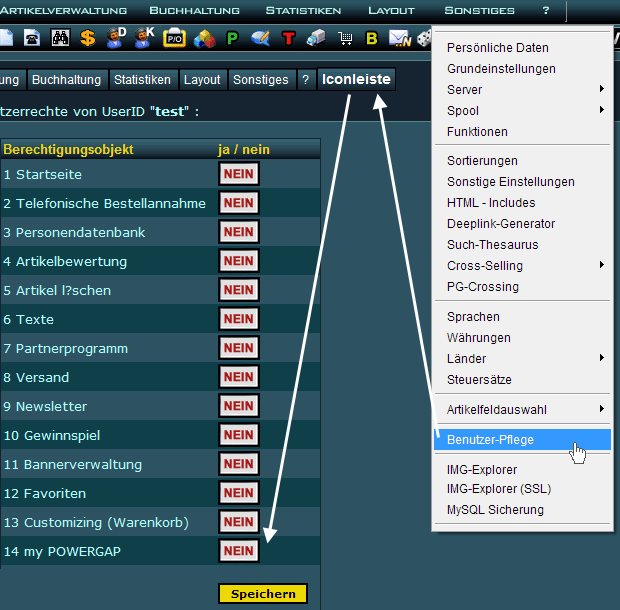Toggle NEIN for Newsletter permission
This screenshot has width=620, height=610.
[239, 406]
